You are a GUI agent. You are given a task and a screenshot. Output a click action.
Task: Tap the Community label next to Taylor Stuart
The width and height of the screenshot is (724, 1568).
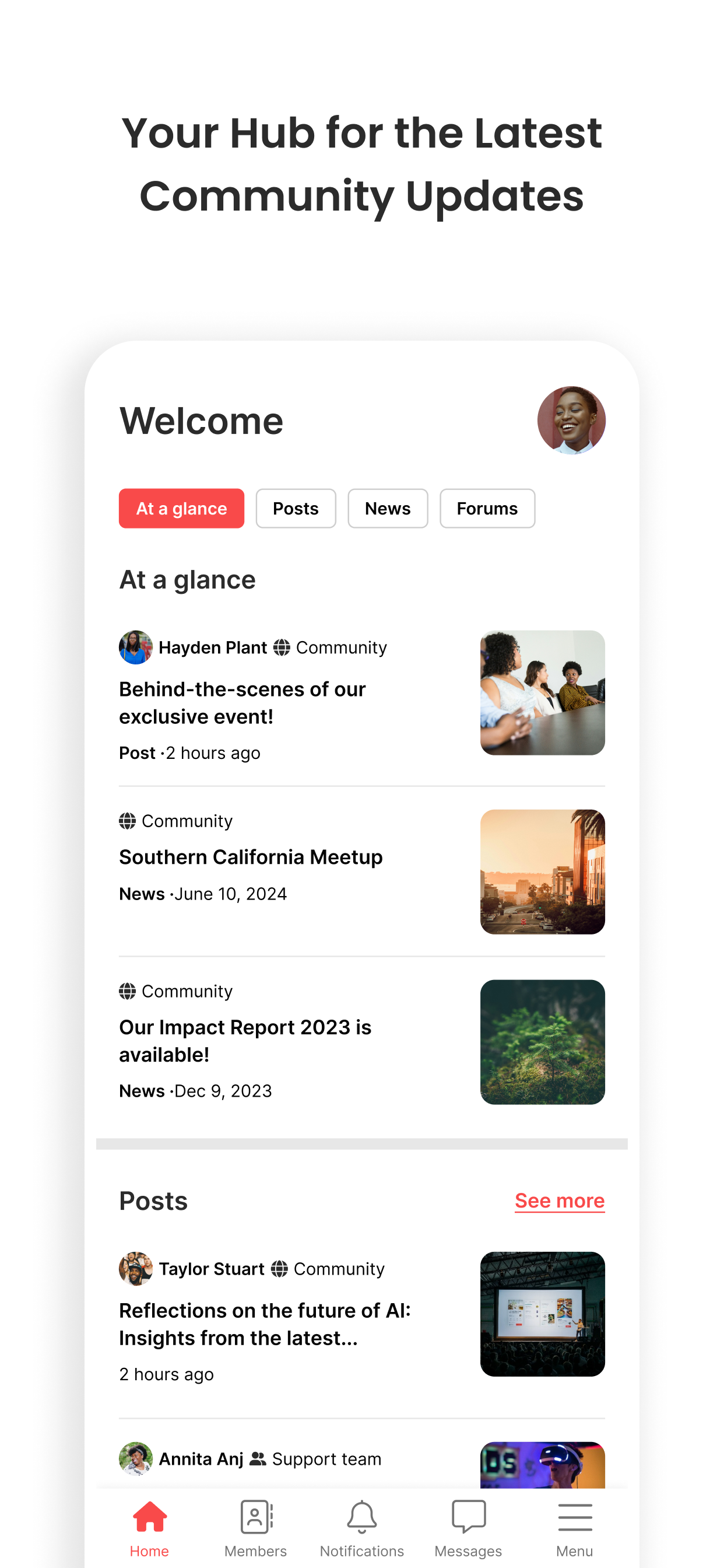339,1269
